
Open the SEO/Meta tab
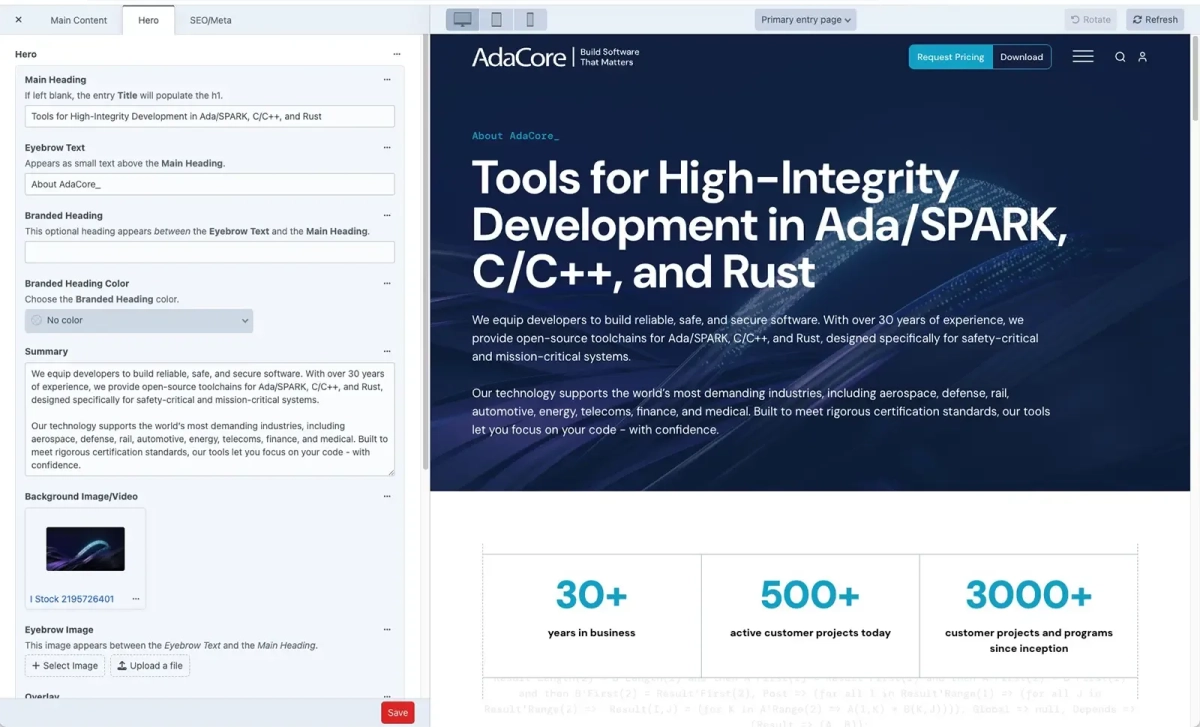(x=209, y=19)
